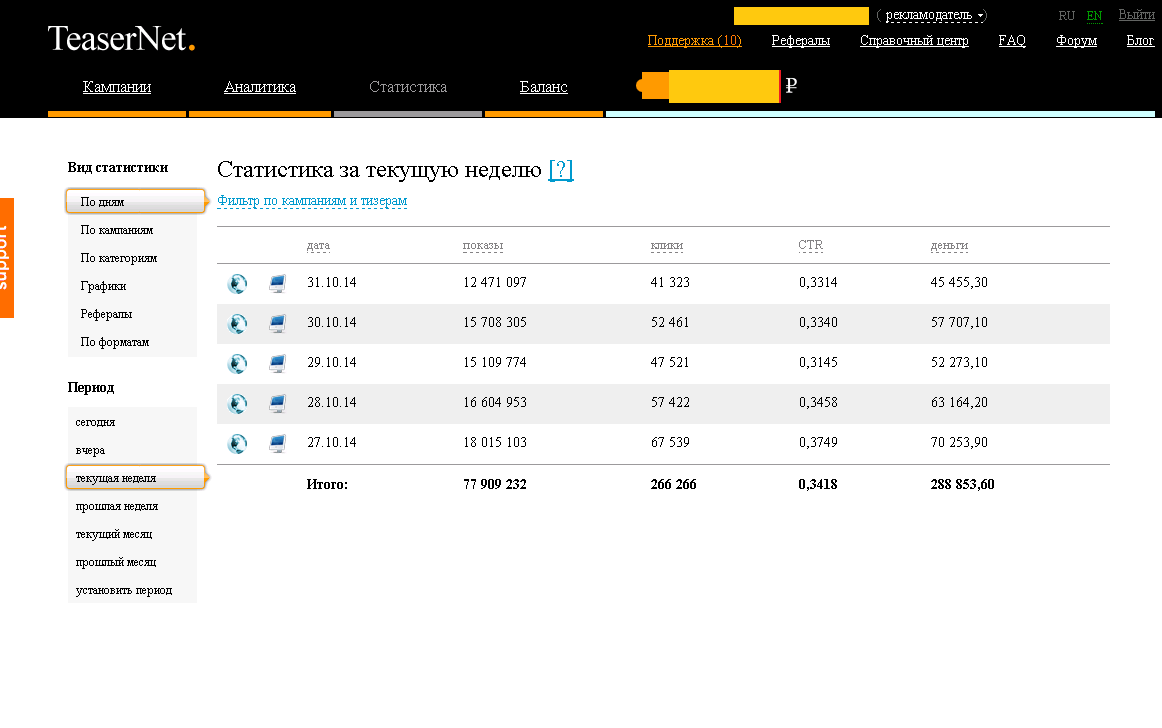Click the 'Выйти' logout link
Image resolution: width=1162 pixels, height=728 pixels.
(1135, 15)
